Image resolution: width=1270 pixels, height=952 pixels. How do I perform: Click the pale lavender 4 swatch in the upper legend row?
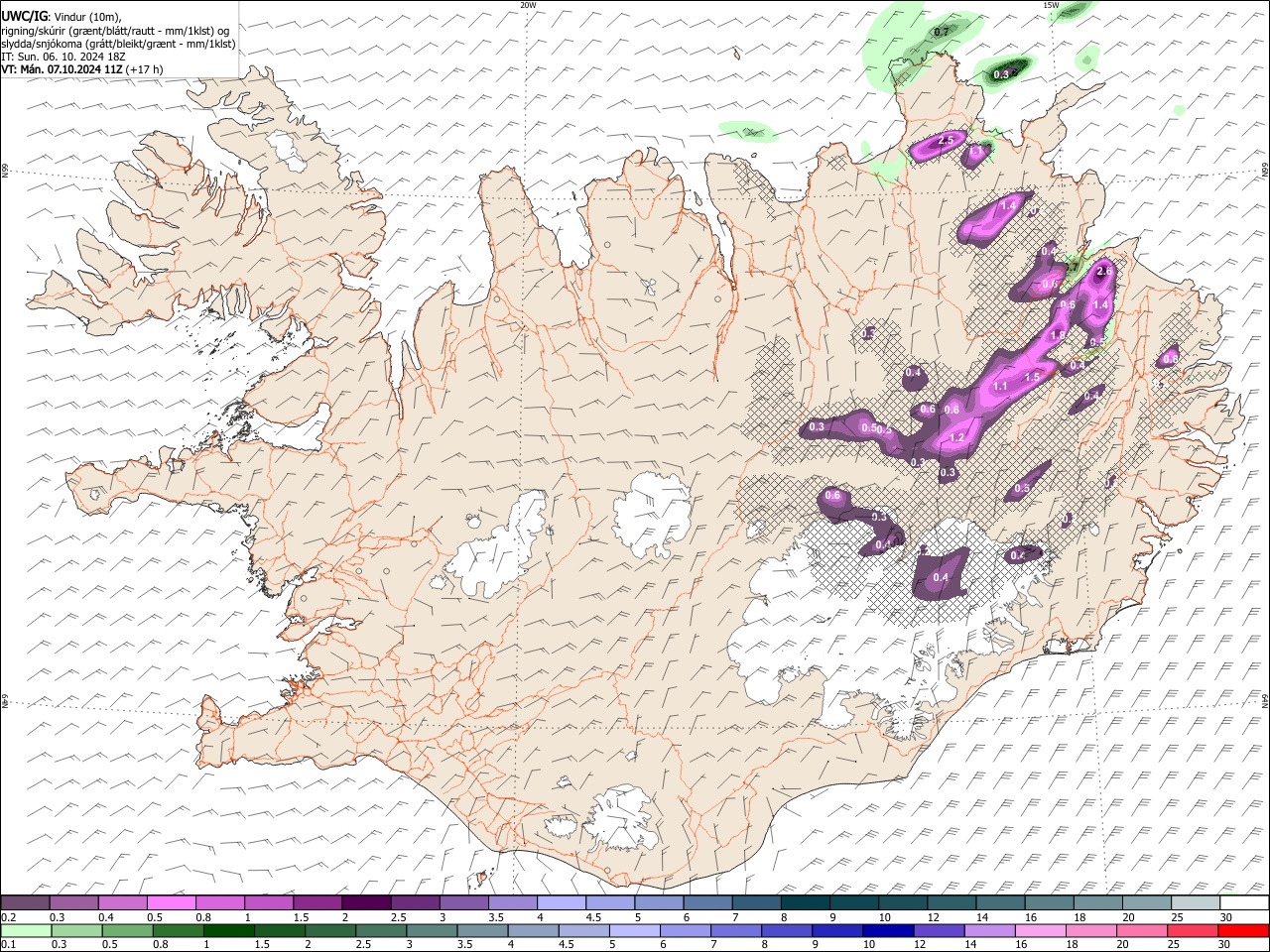560,903
